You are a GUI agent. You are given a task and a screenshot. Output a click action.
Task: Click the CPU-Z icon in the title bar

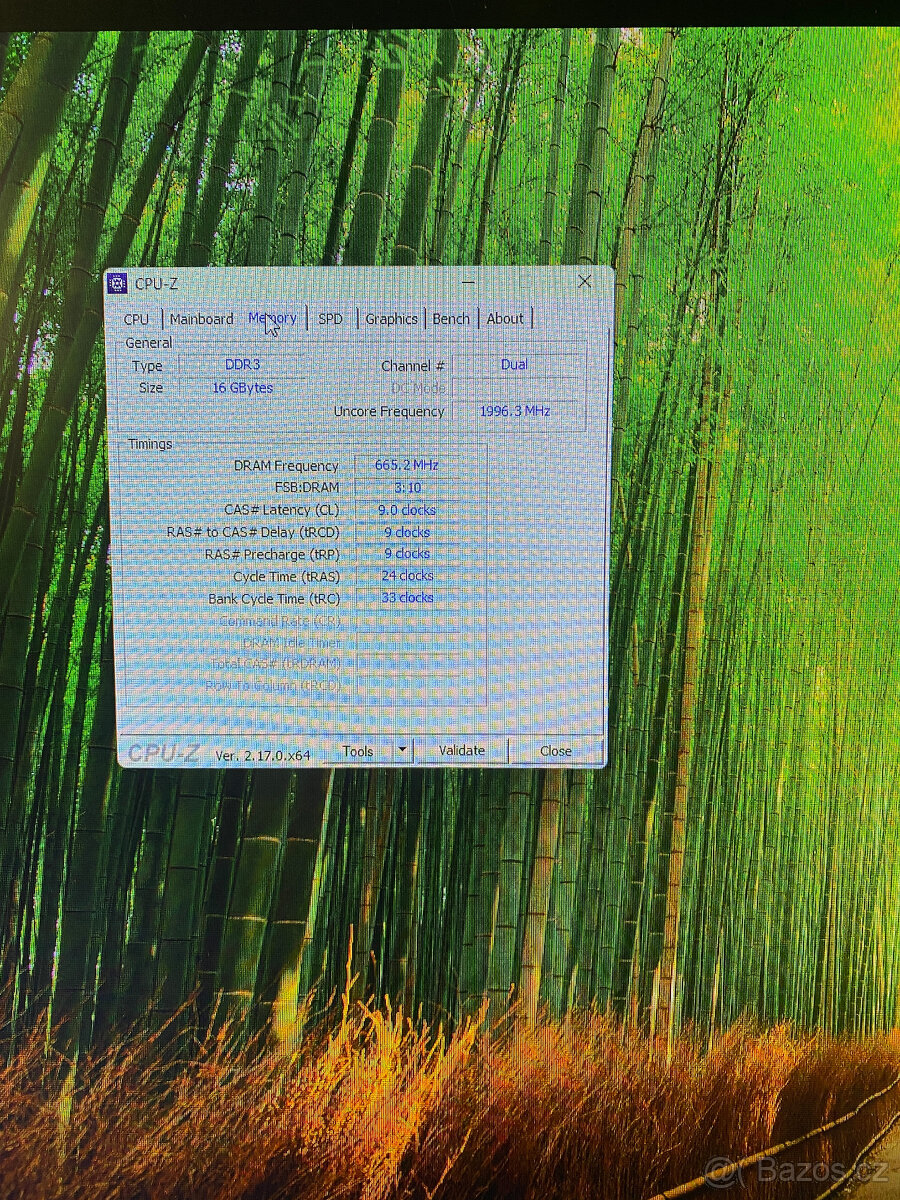pos(120,283)
